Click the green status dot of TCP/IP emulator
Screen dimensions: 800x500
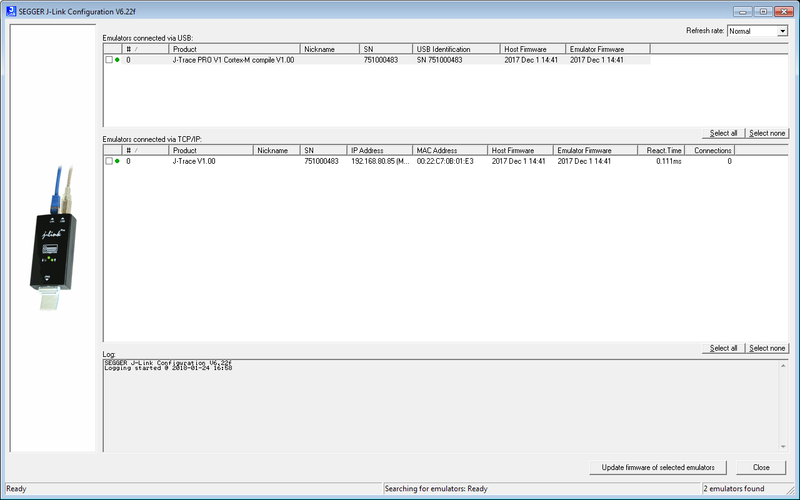tap(117, 161)
